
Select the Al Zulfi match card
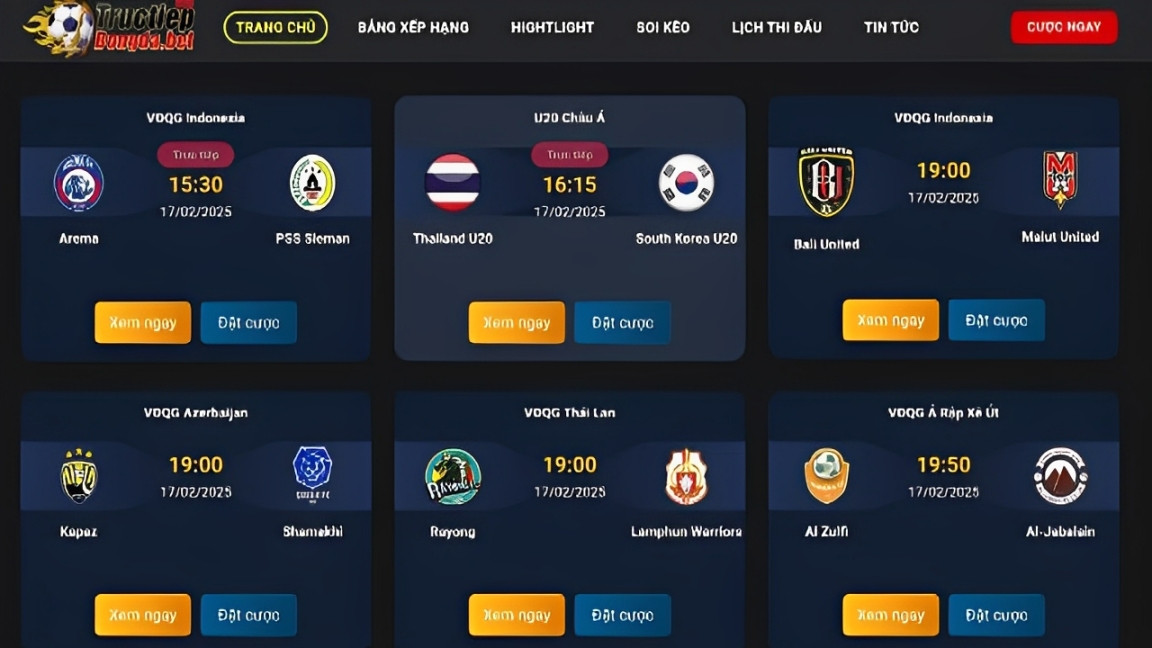coord(943,519)
